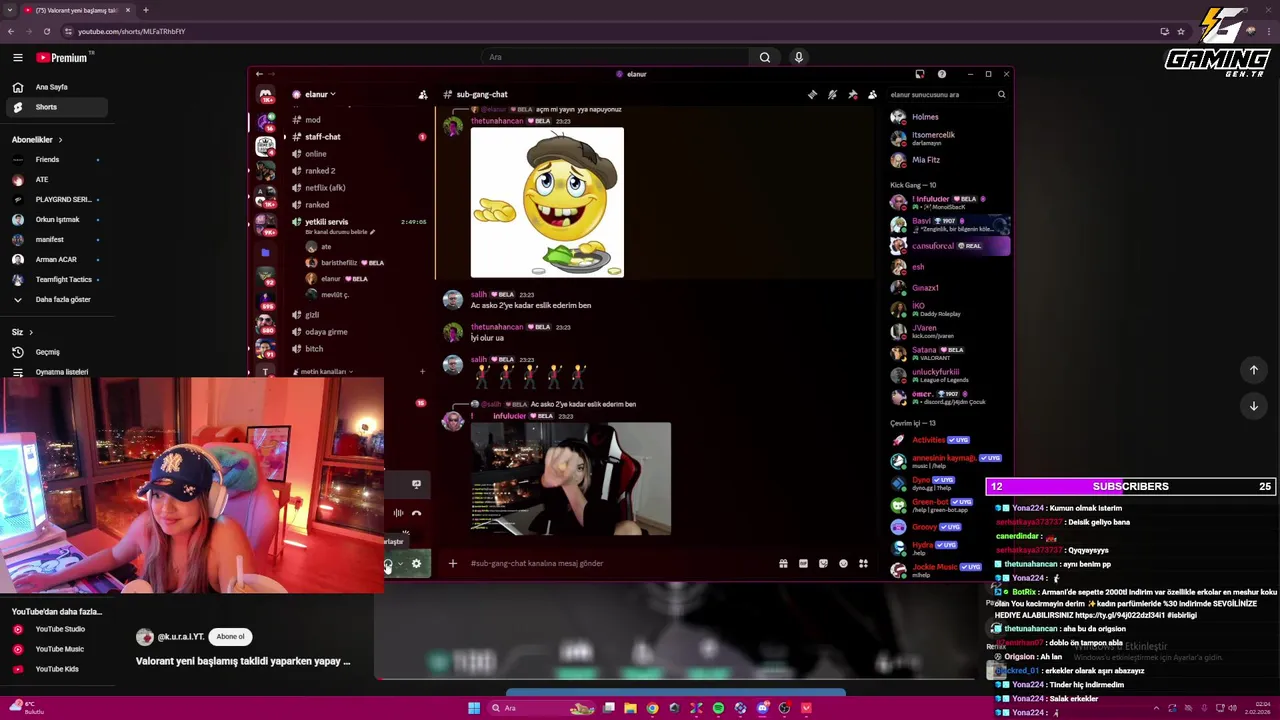Open the crying emoji image from thetunahancan
The width and height of the screenshot is (1280, 720).
pos(547,202)
